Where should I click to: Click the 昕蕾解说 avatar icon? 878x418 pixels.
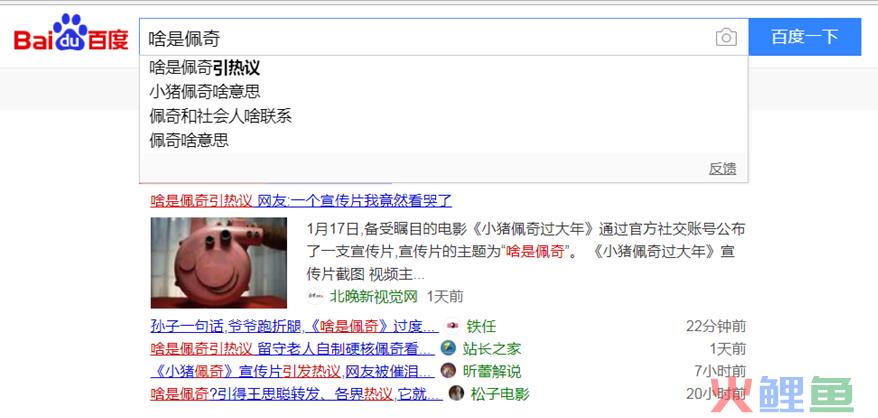click(449, 371)
